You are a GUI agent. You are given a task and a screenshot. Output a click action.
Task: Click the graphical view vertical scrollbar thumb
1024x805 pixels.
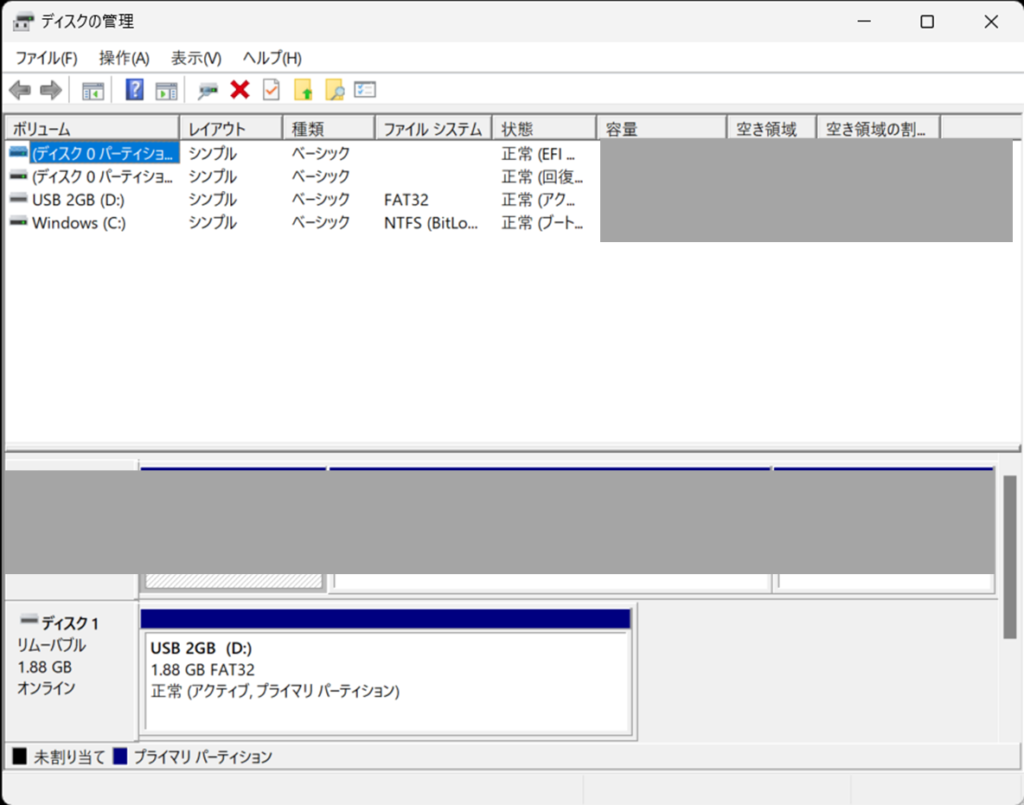click(x=1010, y=557)
